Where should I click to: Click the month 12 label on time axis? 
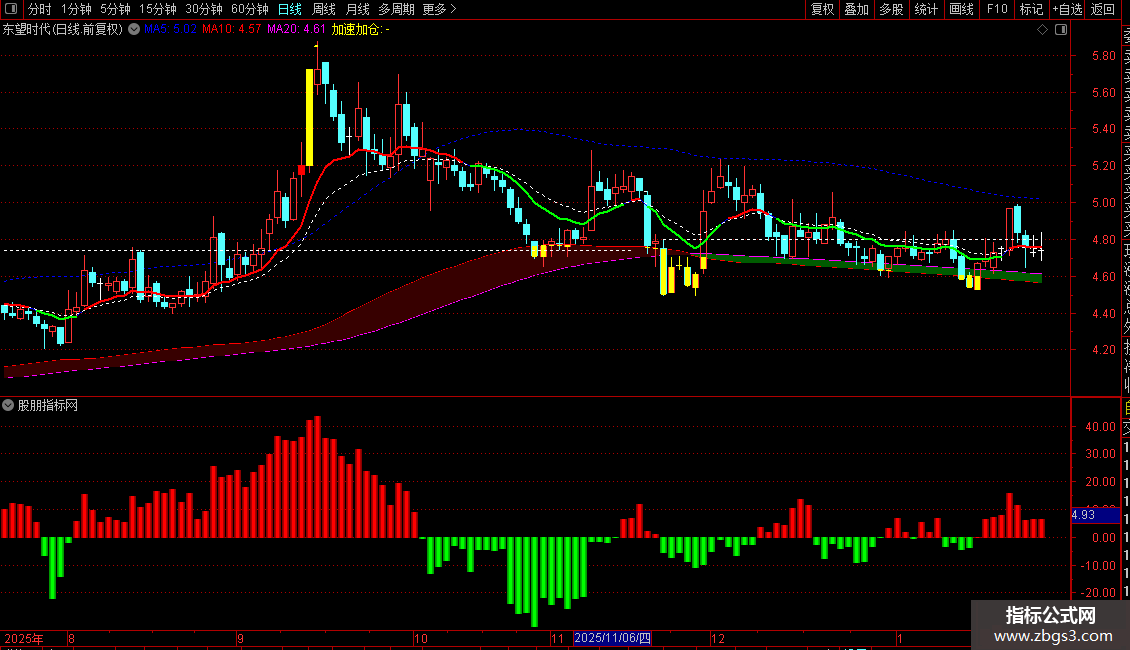(718, 638)
